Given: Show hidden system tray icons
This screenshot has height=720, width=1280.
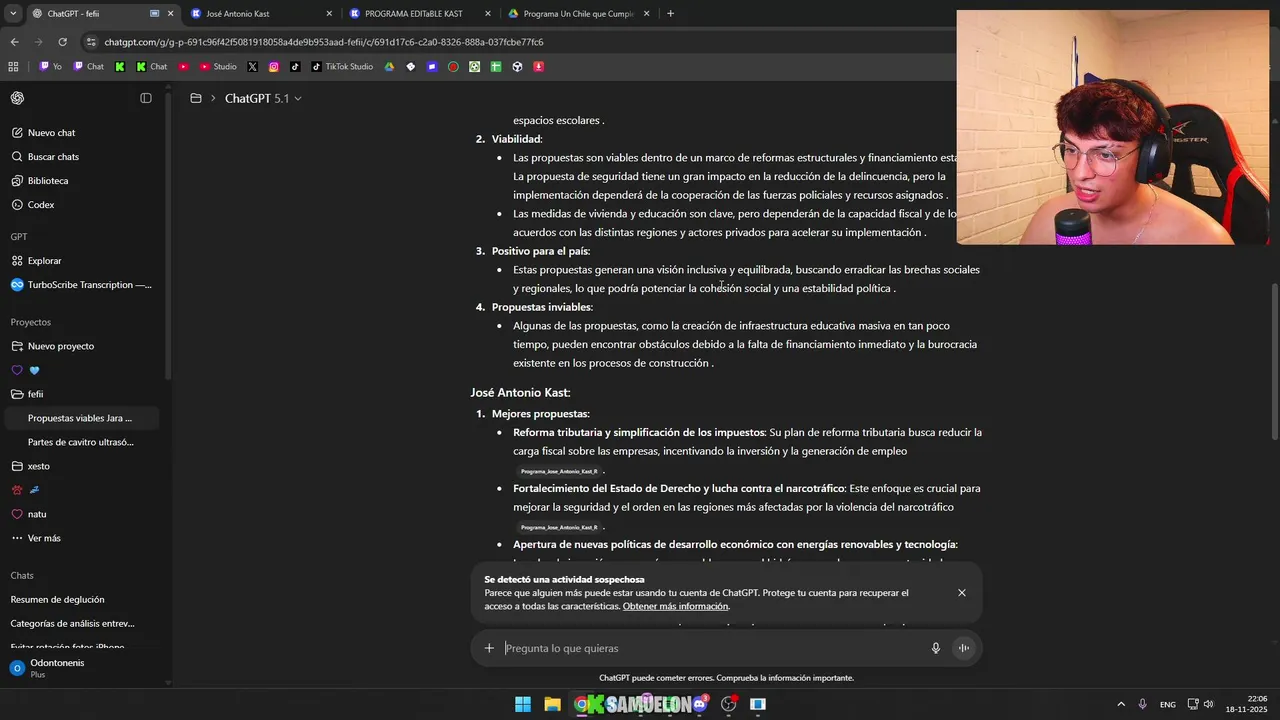Looking at the screenshot, I should click(x=1121, y=704).
